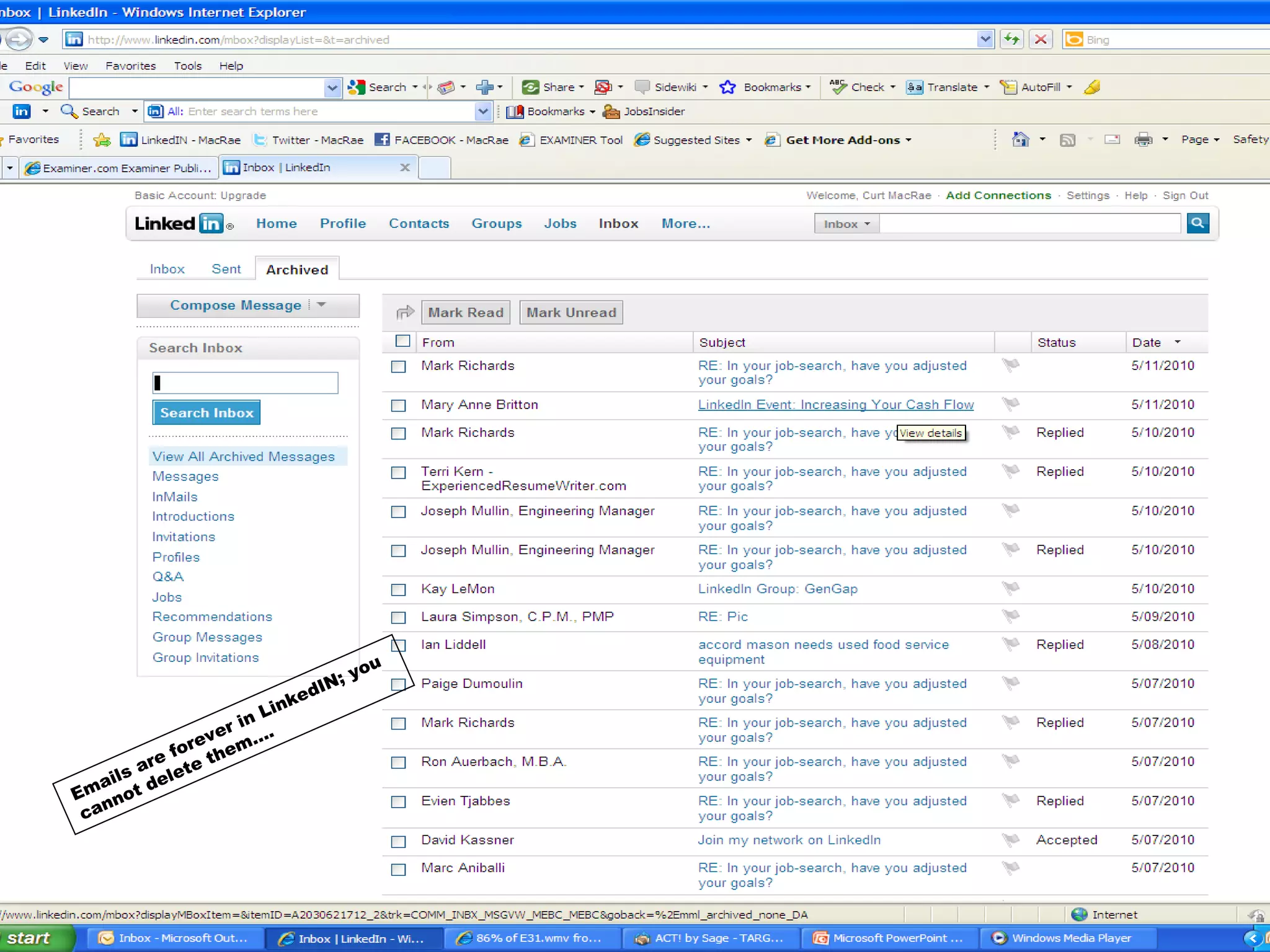Open the Group Invitations filter link
Image resolution: width=1270 pixels, height=952 pixels.
(x=205, y=658)
